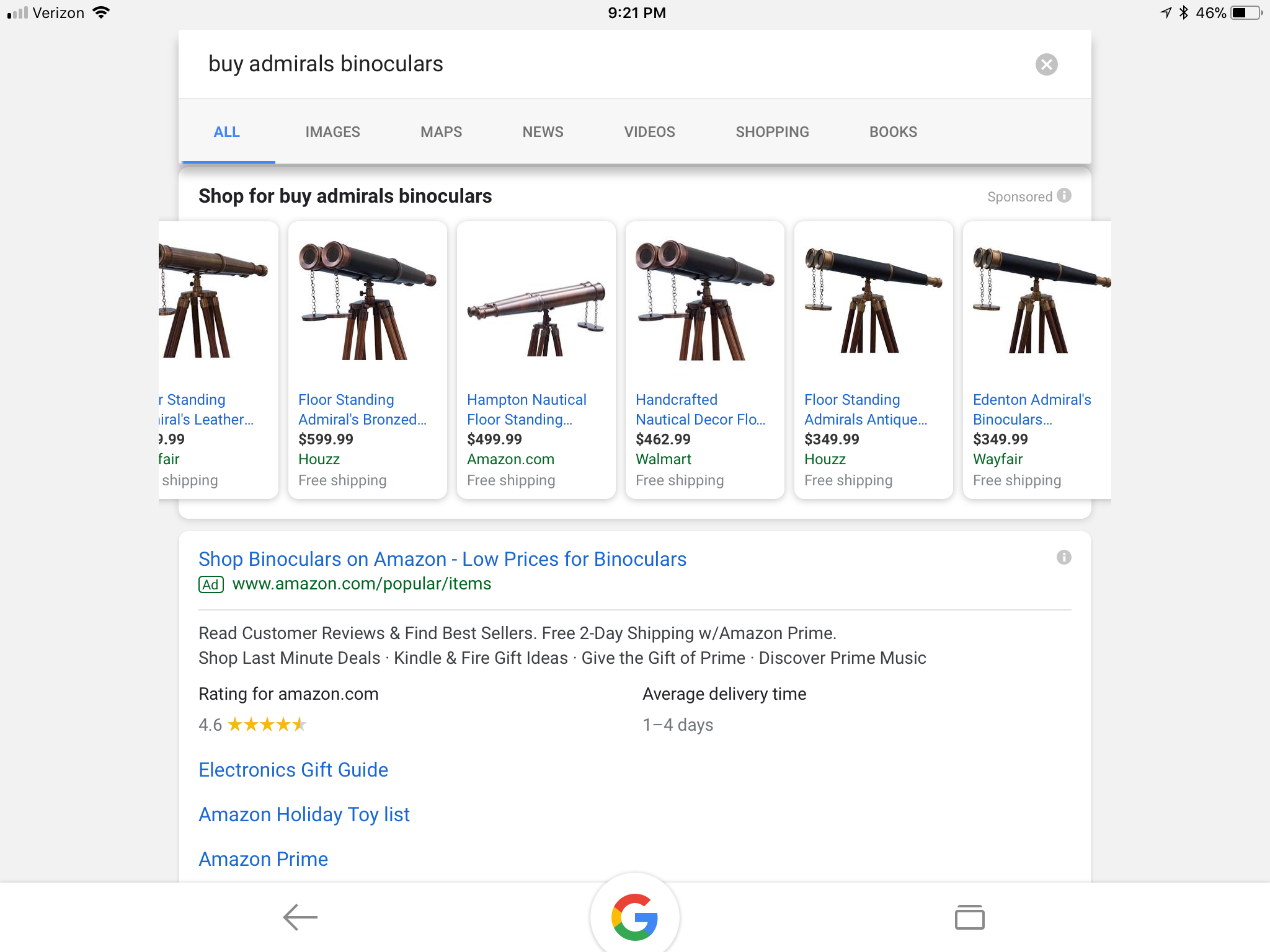Open the Amazon Prime link

pos(263,859)
